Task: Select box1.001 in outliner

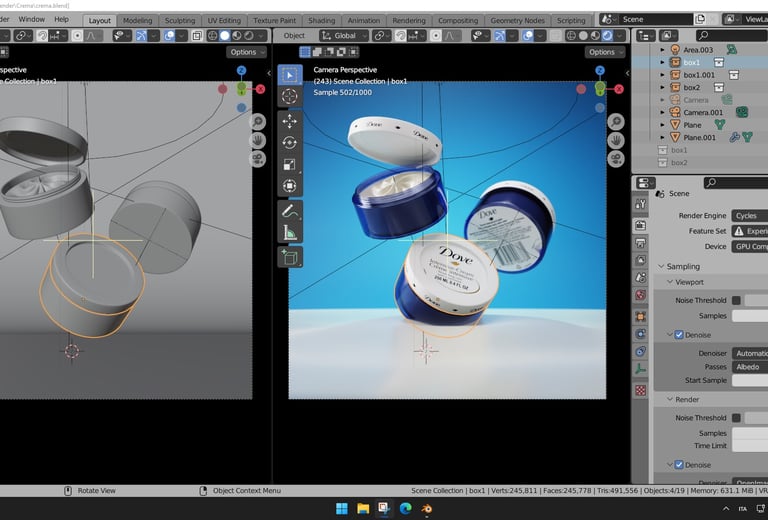Action: coord(699,75)
